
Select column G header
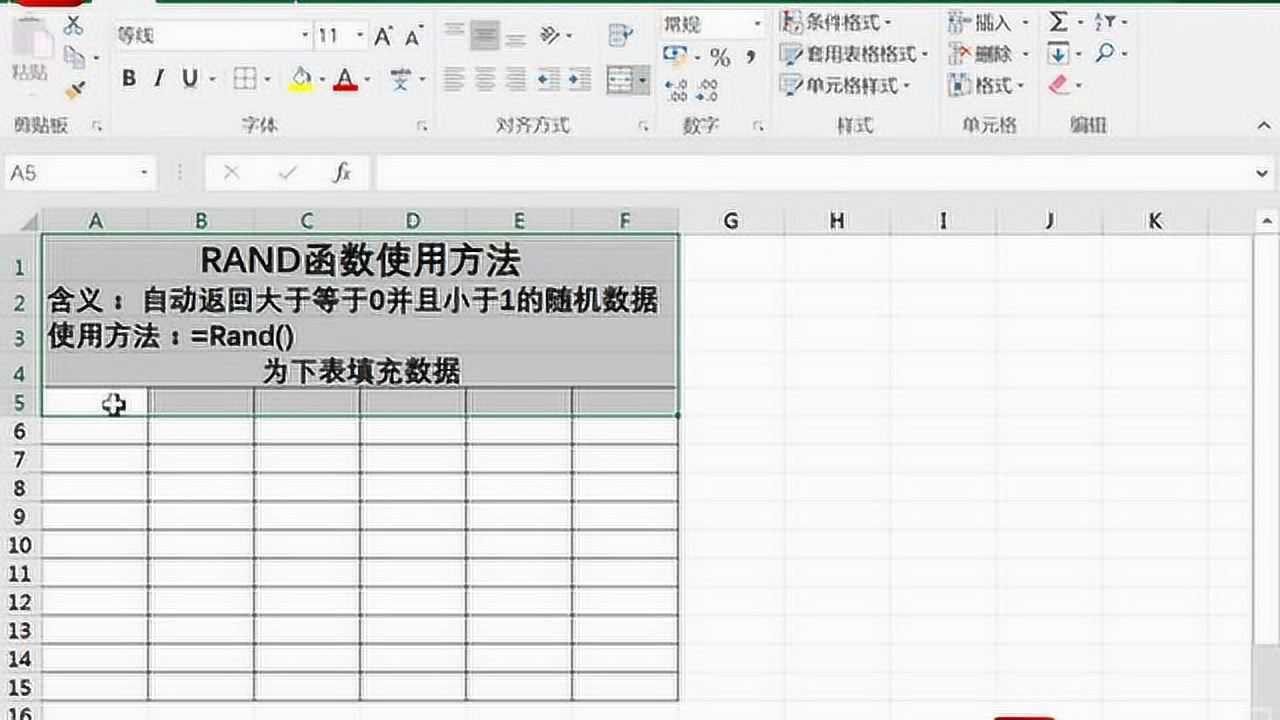pos(730,221)
